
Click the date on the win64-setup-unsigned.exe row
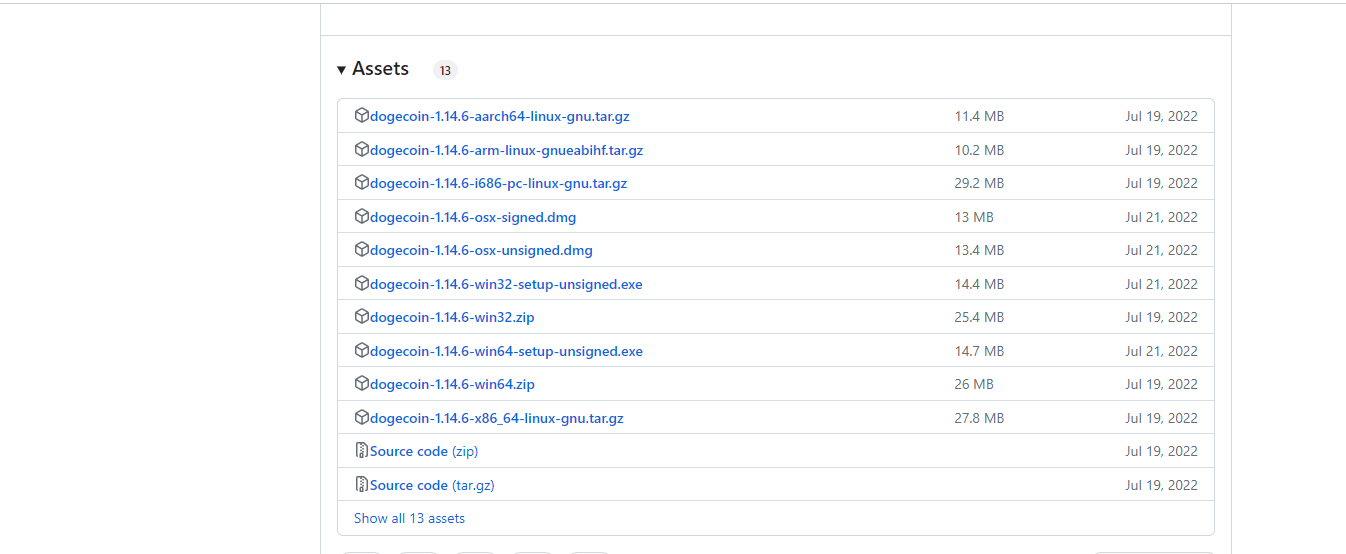1161,351
